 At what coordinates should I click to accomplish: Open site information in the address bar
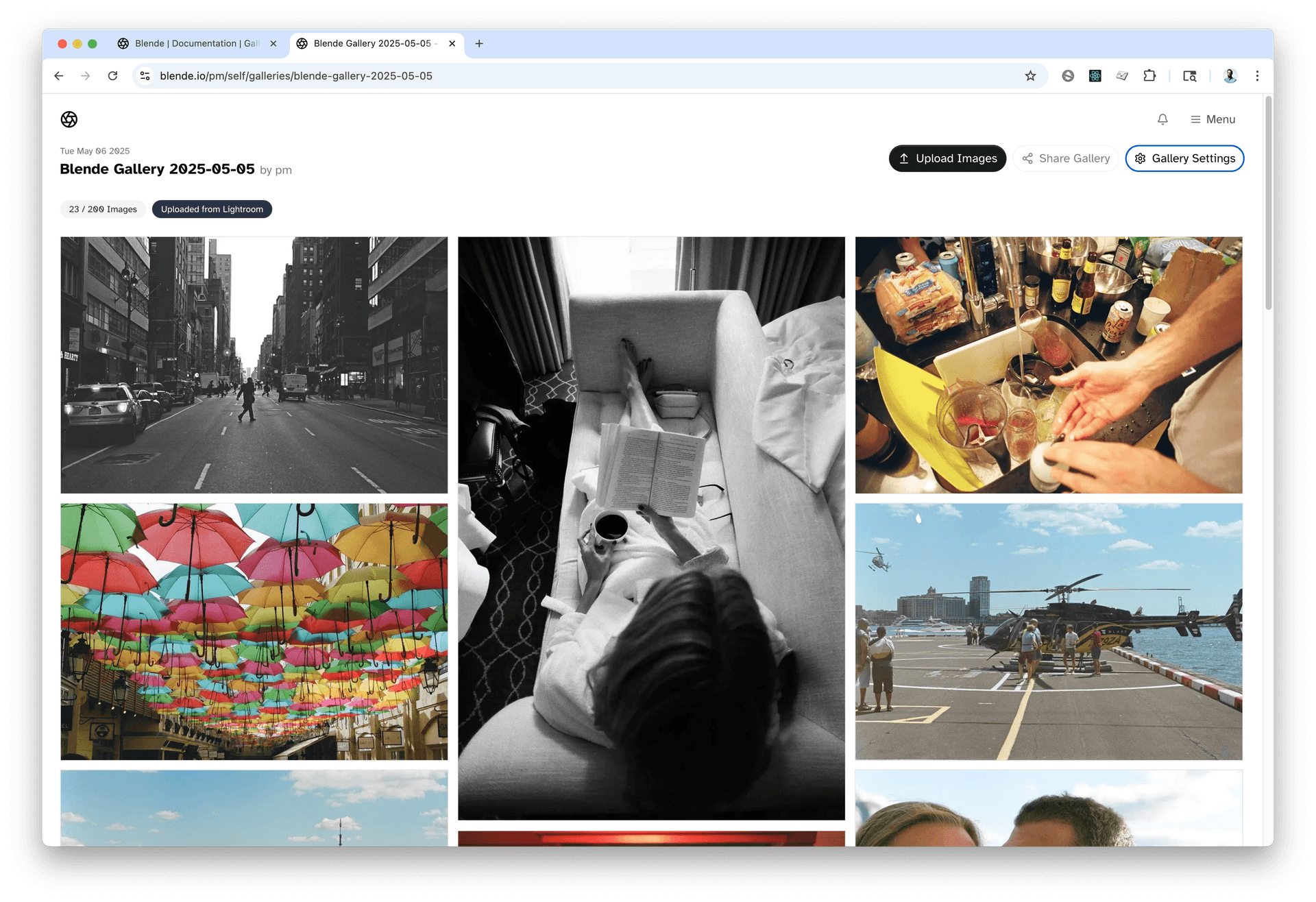click(145, 76)
